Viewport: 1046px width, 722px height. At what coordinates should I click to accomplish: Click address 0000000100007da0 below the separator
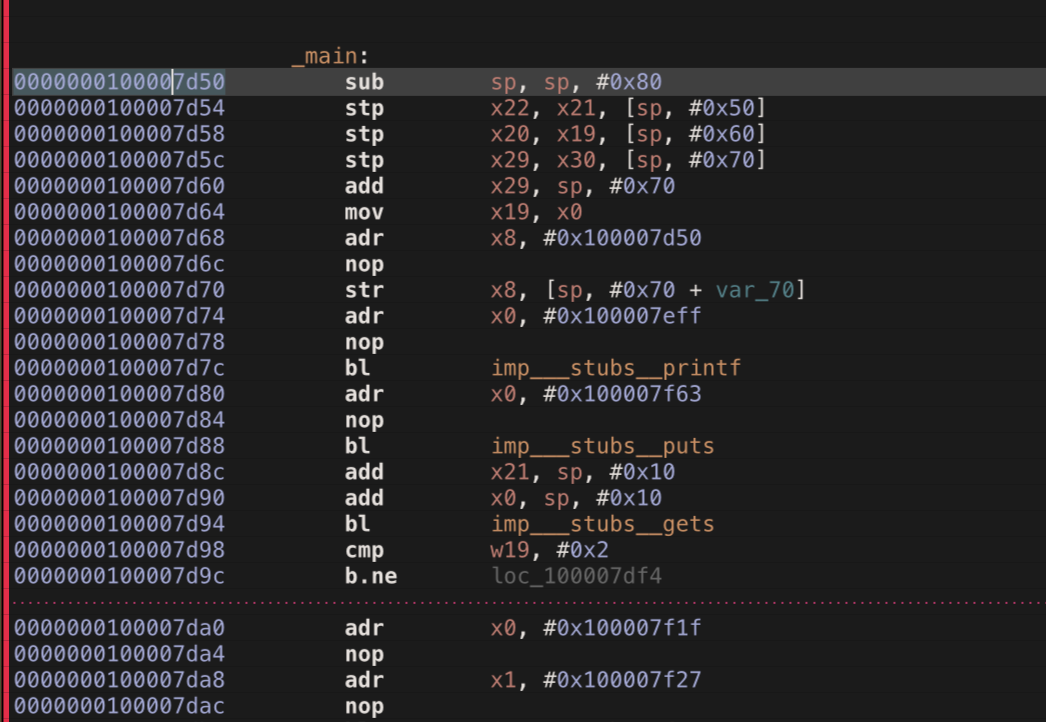pyautogui.click(x=118, y=628)
